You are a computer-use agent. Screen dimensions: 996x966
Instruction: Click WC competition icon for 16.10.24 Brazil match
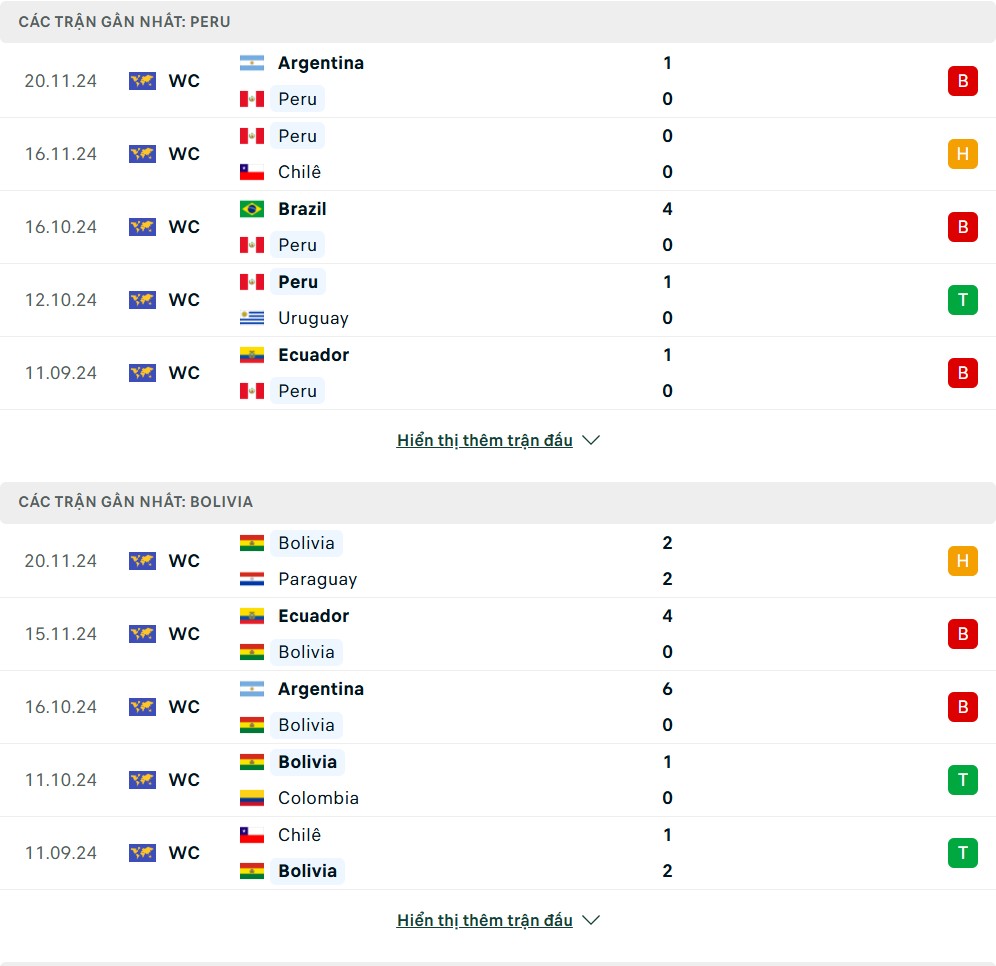(142, 227)
